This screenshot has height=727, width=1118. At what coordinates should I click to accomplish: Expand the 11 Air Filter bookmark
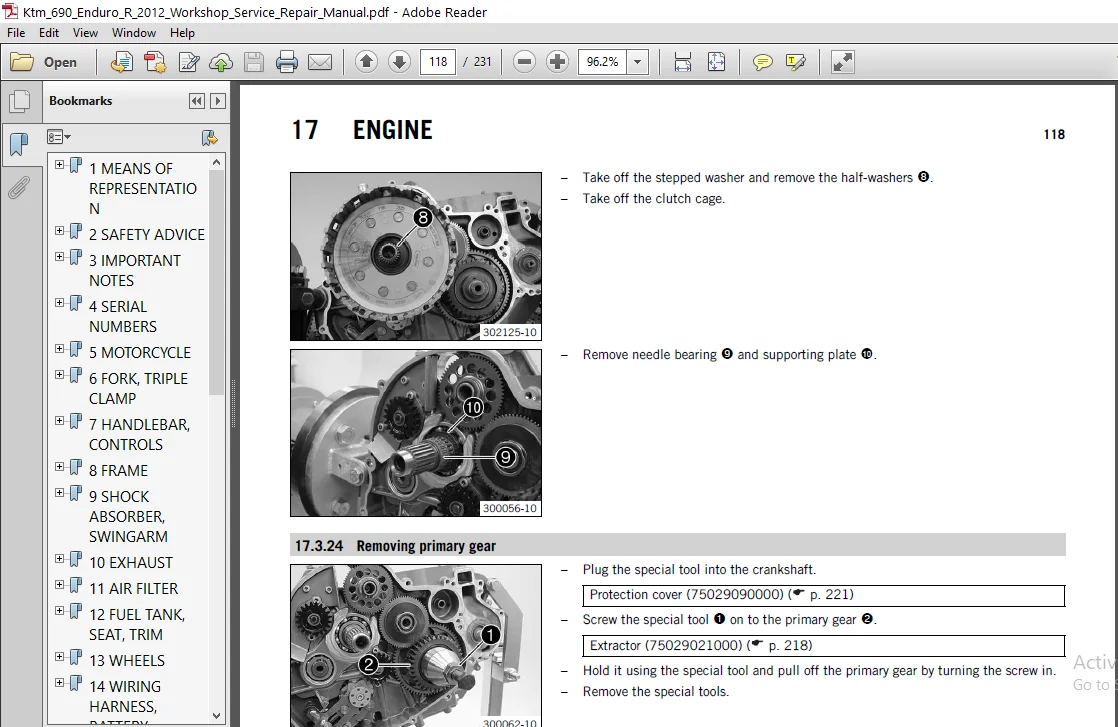pos(59,584)
